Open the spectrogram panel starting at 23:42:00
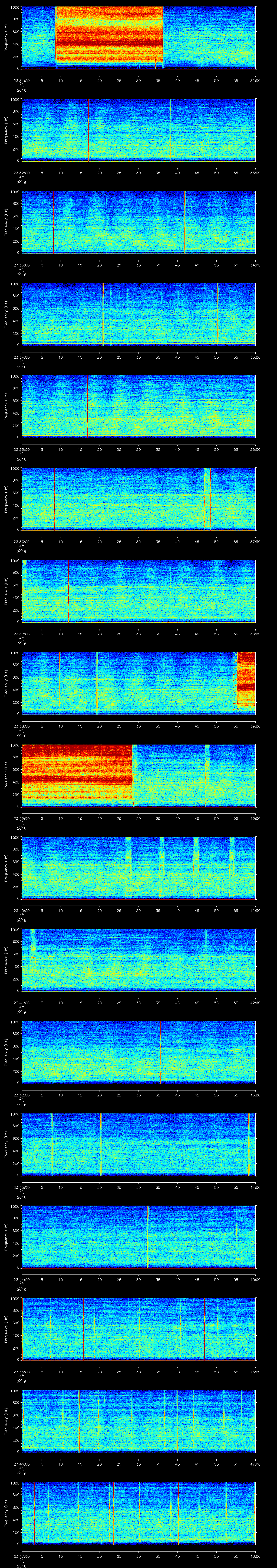 138,1052
